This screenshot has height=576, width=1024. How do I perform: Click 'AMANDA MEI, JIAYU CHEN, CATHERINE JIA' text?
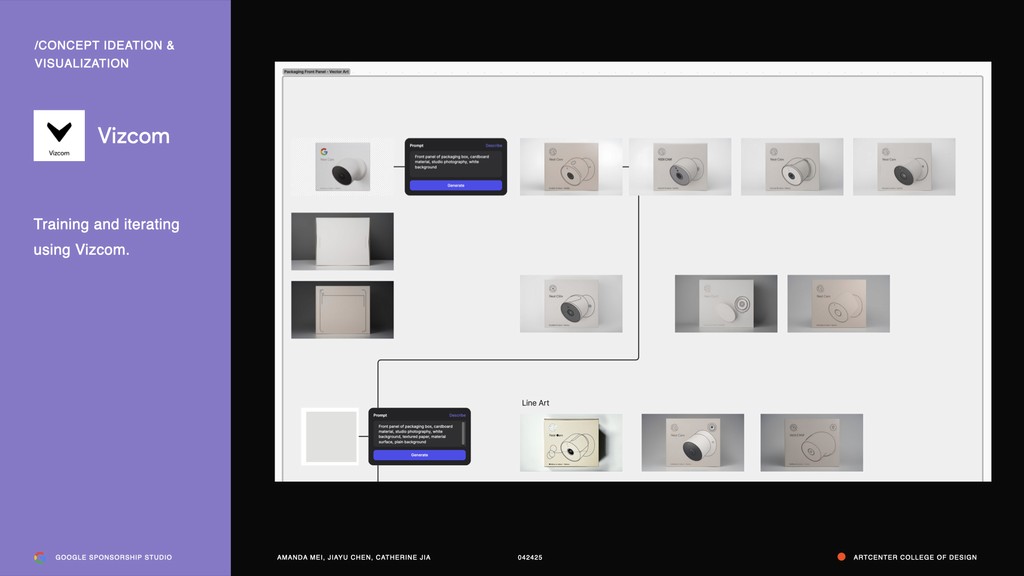click(x=353, y=557)
